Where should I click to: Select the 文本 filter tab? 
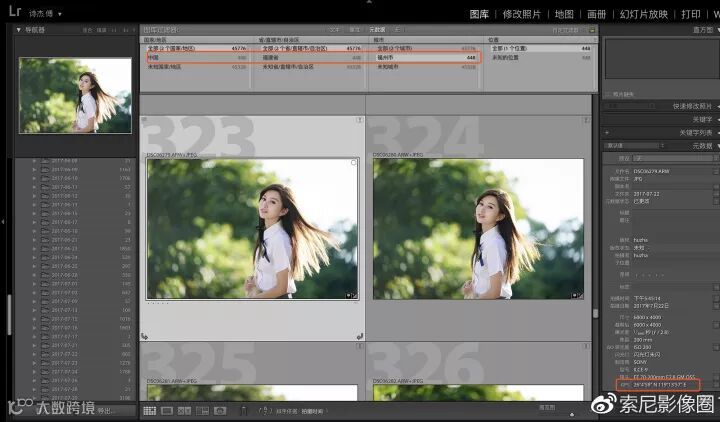tap(334, 30)
